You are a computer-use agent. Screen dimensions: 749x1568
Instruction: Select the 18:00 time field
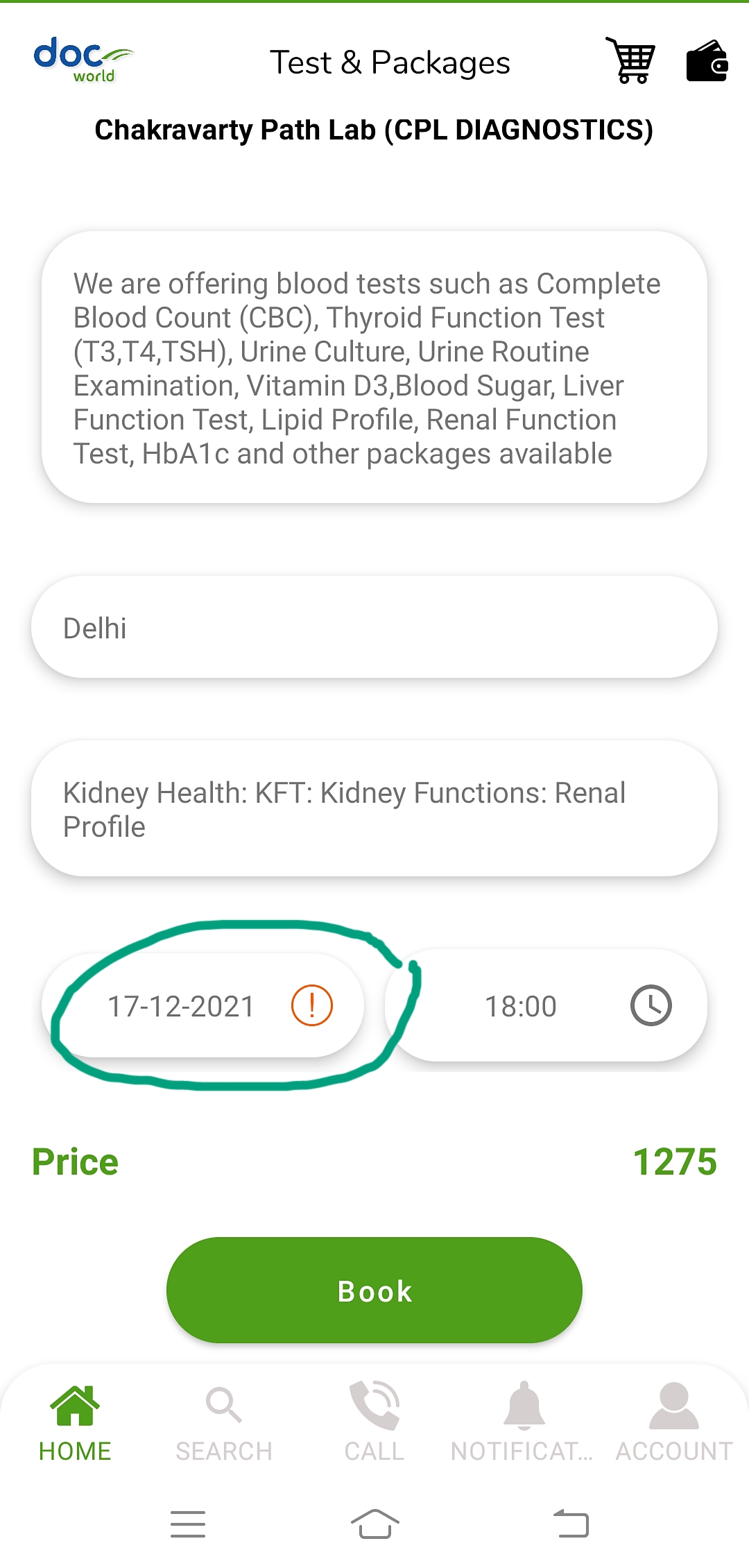coord(521,1006)
